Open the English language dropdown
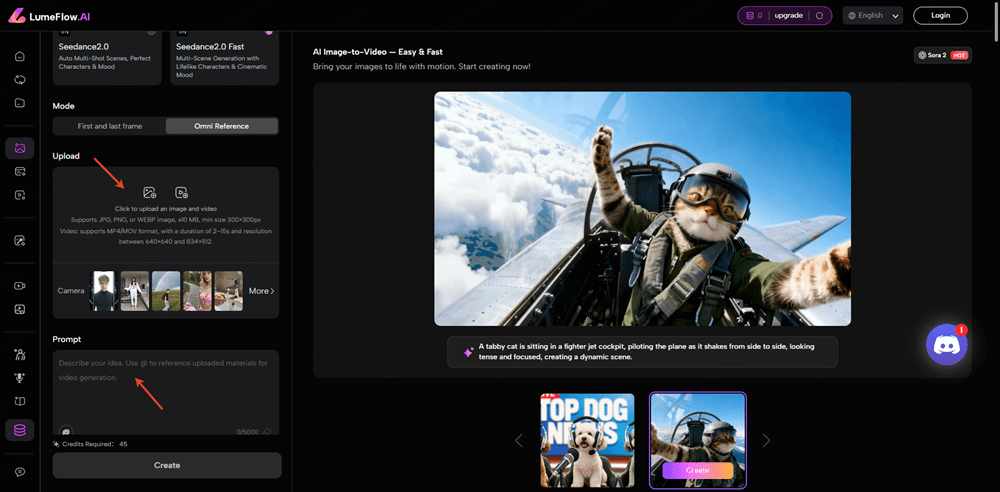This screenshot has height=492, width=1000. click(872, 16)
